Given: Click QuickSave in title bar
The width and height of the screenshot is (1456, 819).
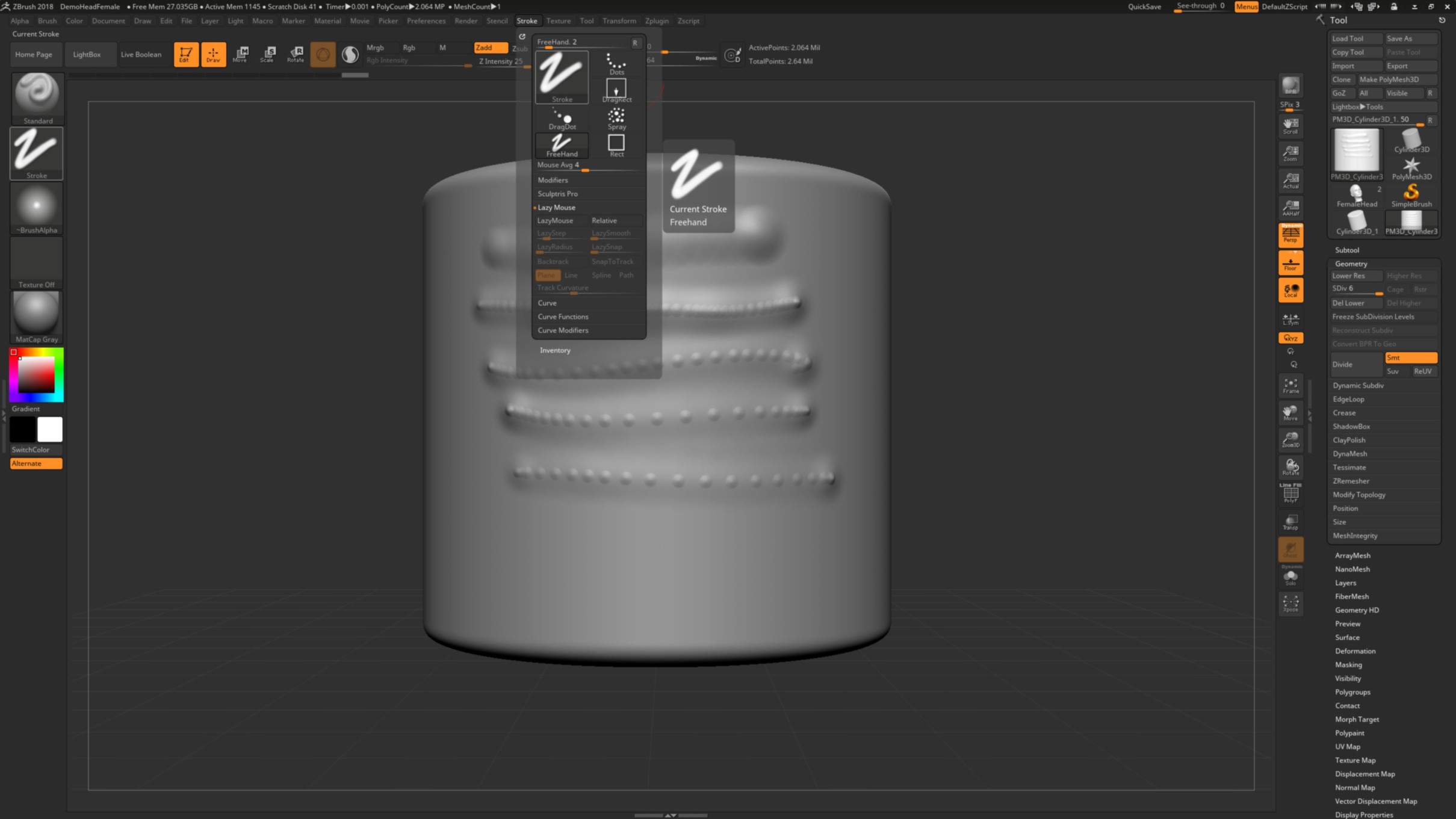Looking at the screenshot, I should coord(1144,7).
